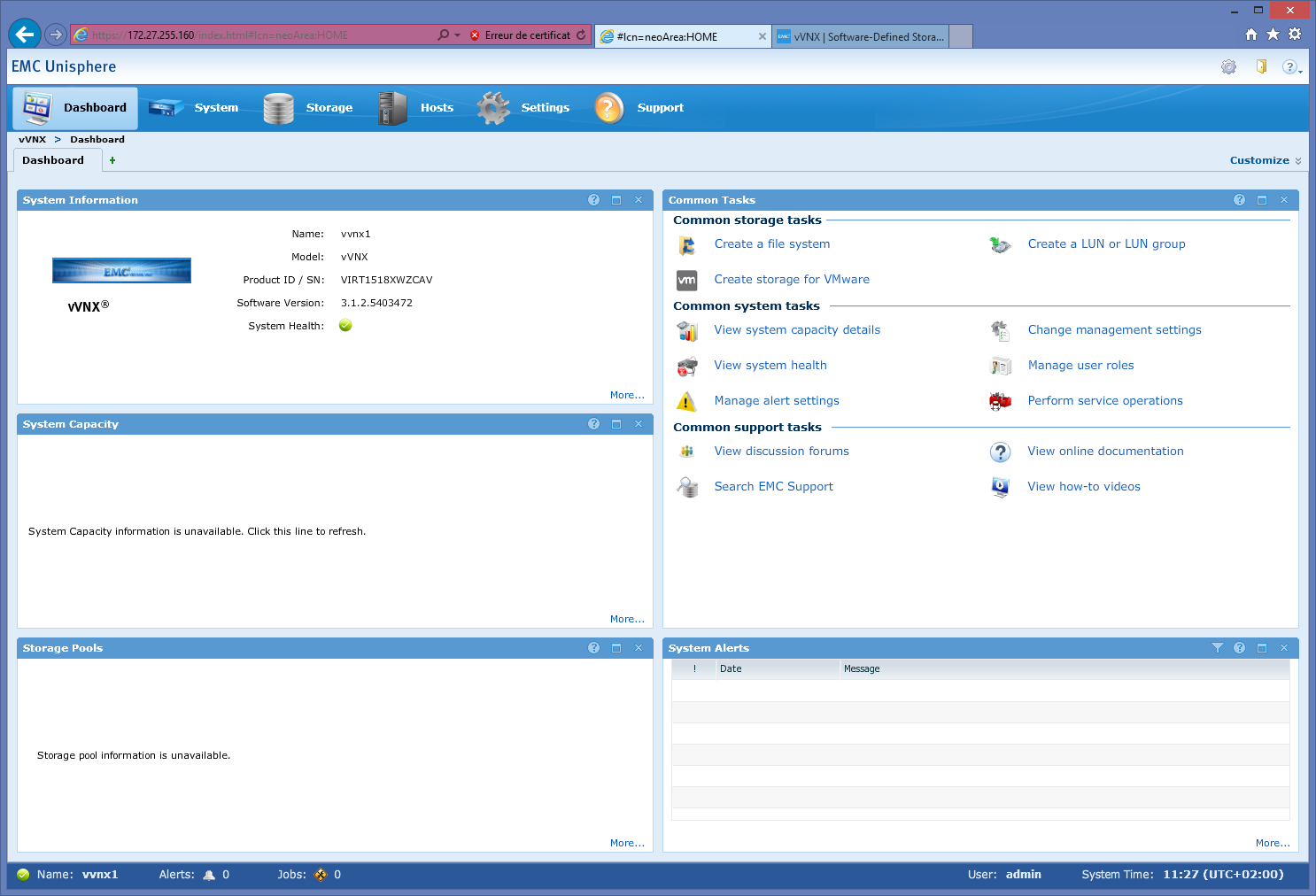Open the top-right help dropdown menu
The height and width of the screenshot is (896, 1316).
(1291, 67)
